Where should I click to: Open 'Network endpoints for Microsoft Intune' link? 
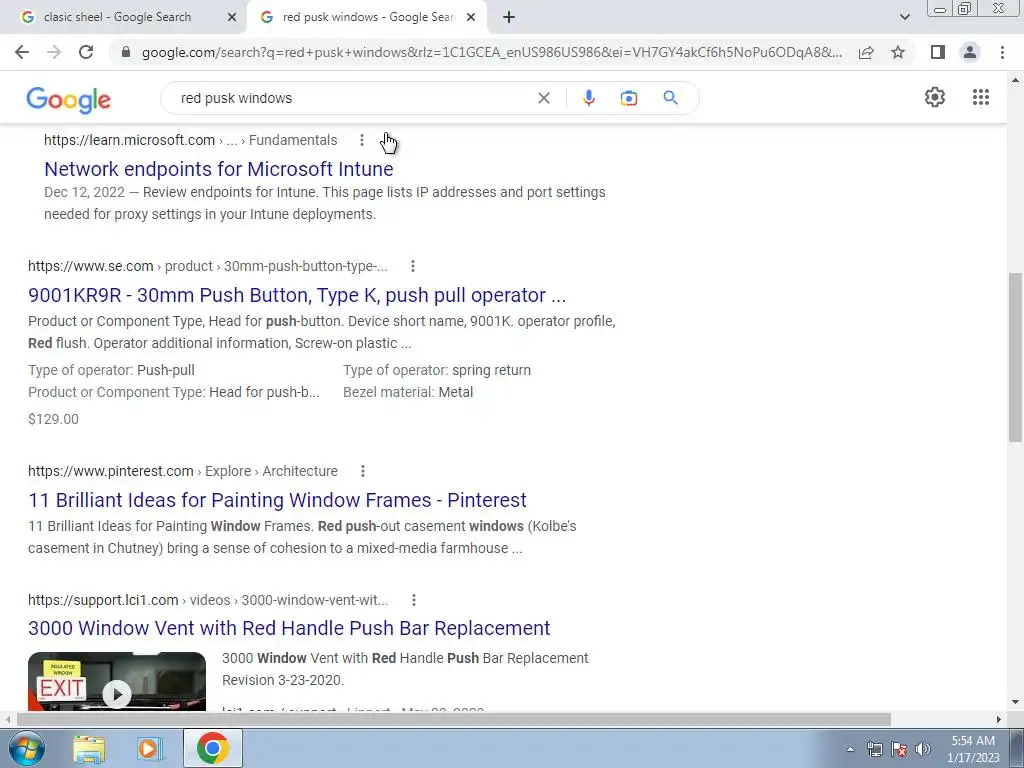(x=219, y=169)
